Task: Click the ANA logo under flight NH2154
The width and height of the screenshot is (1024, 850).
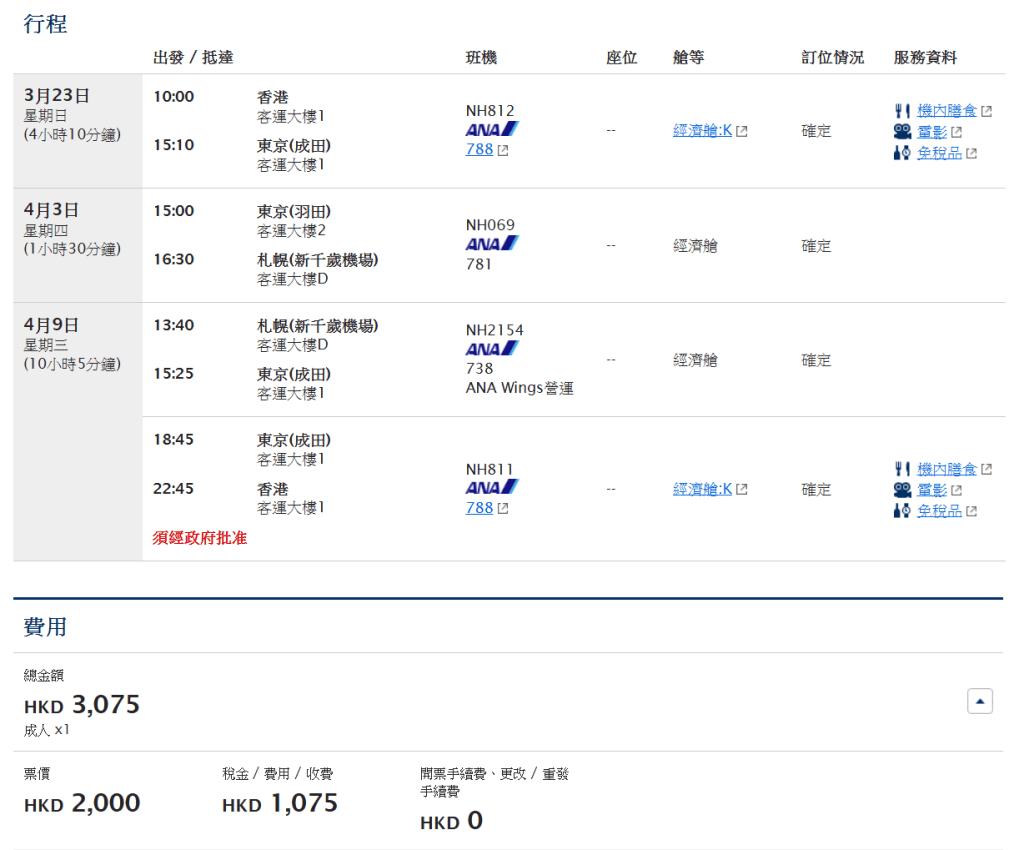Action: click(492, 349)
